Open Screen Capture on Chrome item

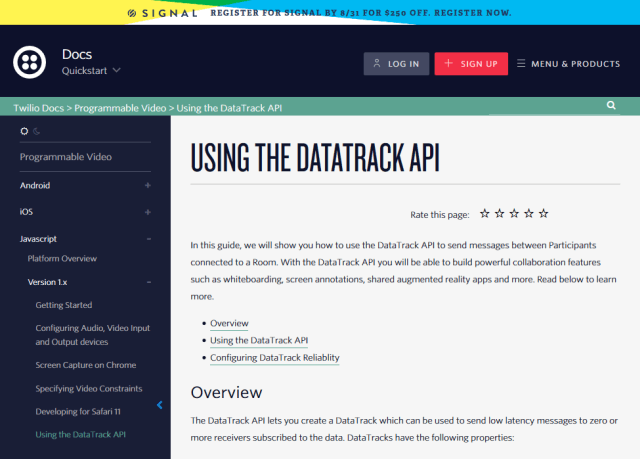pos(86,365)
